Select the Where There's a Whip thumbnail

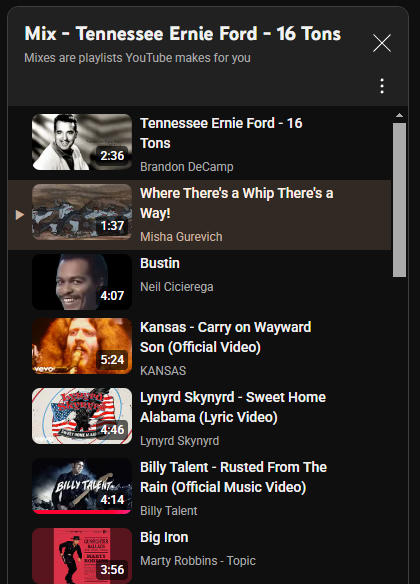[82, 212]
